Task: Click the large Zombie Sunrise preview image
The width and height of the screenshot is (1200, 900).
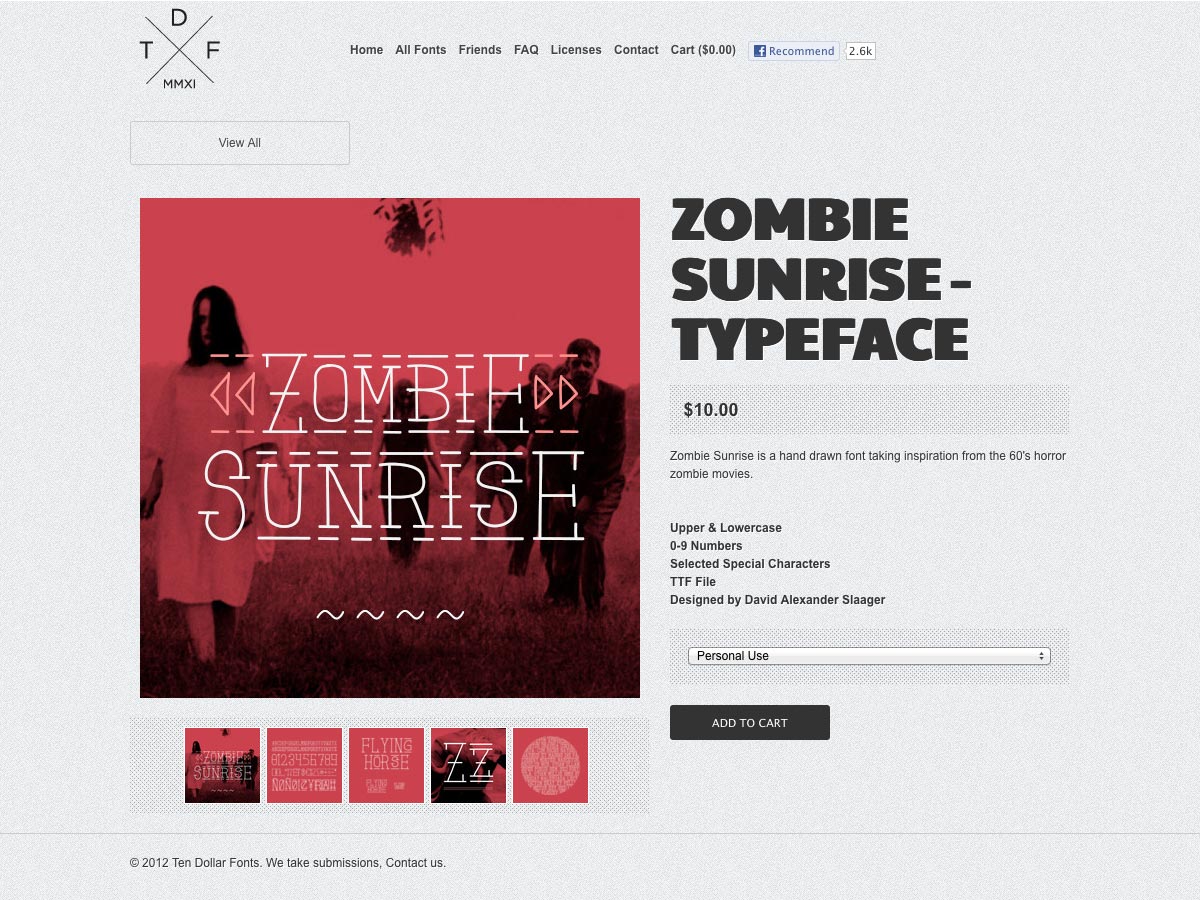Action: [x=390, y=448]
